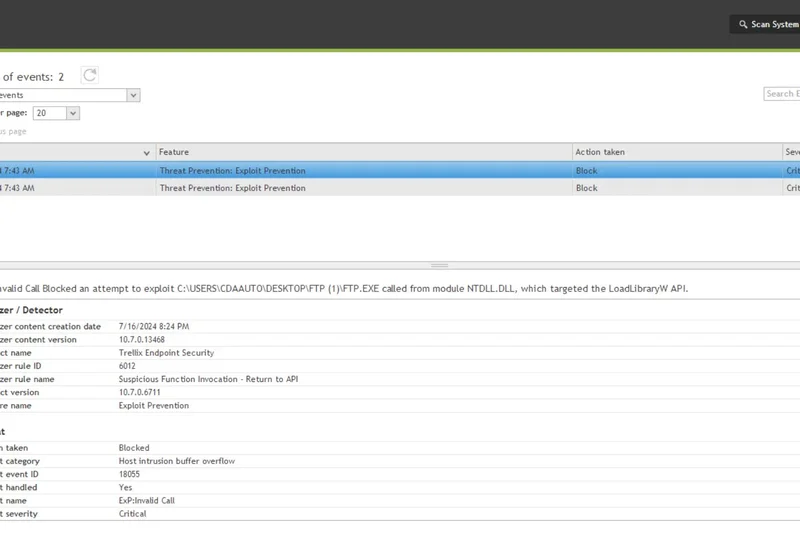The width and height of the screenshot is (800, 533).
Task: Click the threat severity value Critical
Action: (x=132, y=514)
